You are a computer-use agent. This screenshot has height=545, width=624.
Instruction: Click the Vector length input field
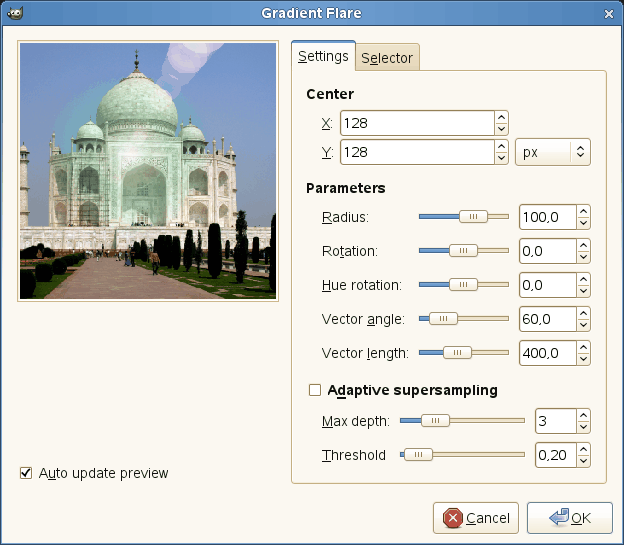[546, 353]
